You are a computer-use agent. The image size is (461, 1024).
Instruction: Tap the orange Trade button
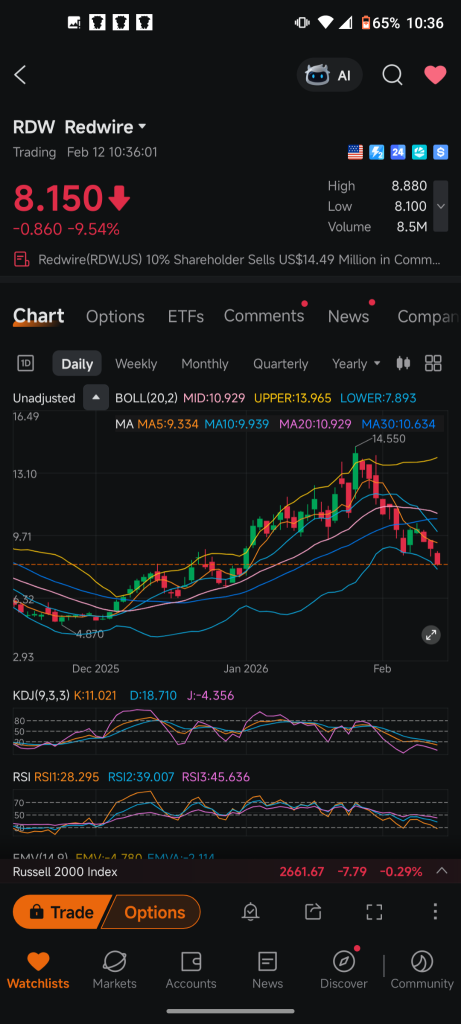coord(61,912)
